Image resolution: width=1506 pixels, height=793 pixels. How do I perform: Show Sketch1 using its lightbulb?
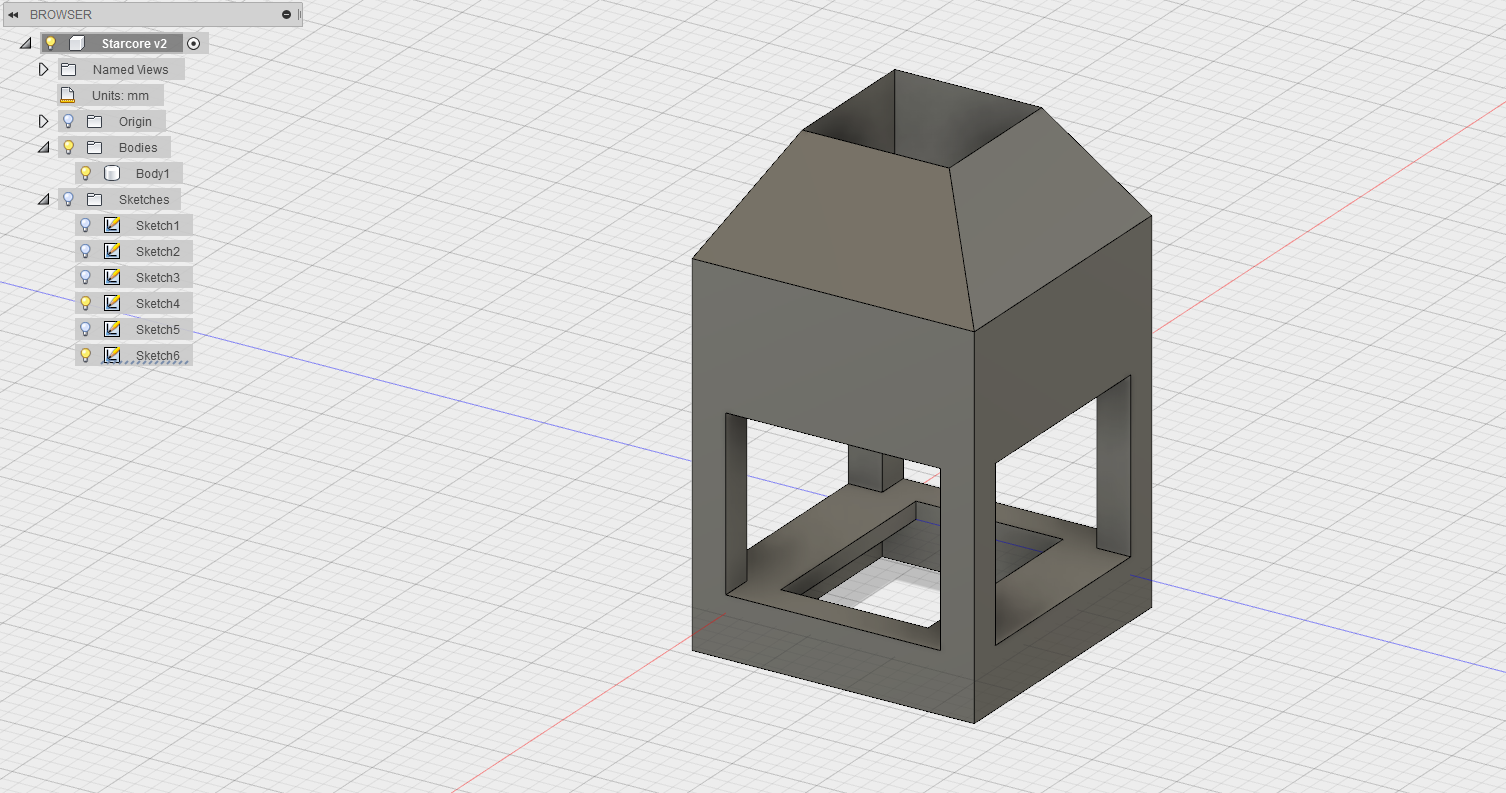pos(85,225)
